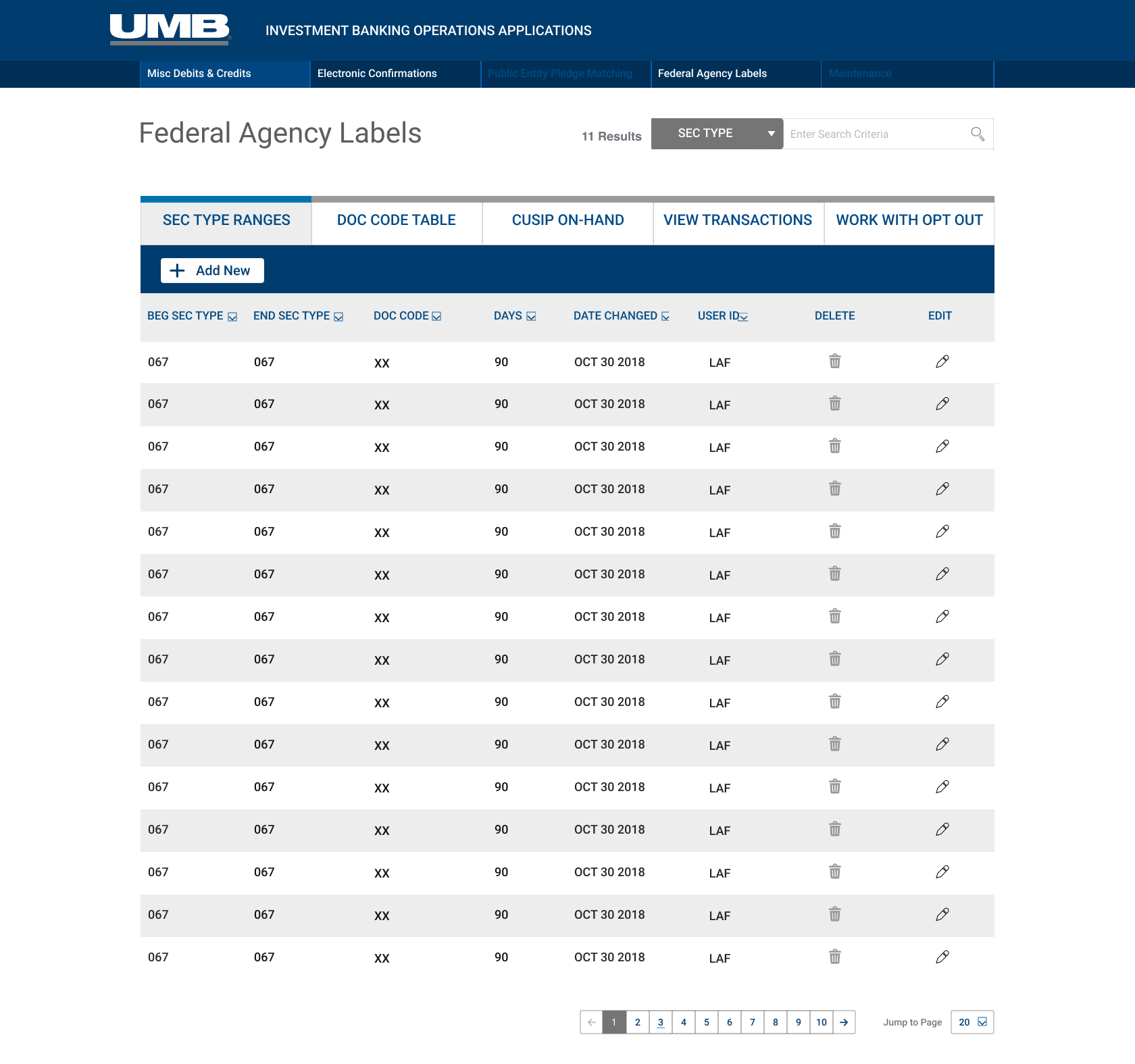Image resolution: width=1135 pixels, height=1064 pixels.
Task: Click trash icon in last row
Action: tap(835, 957)
